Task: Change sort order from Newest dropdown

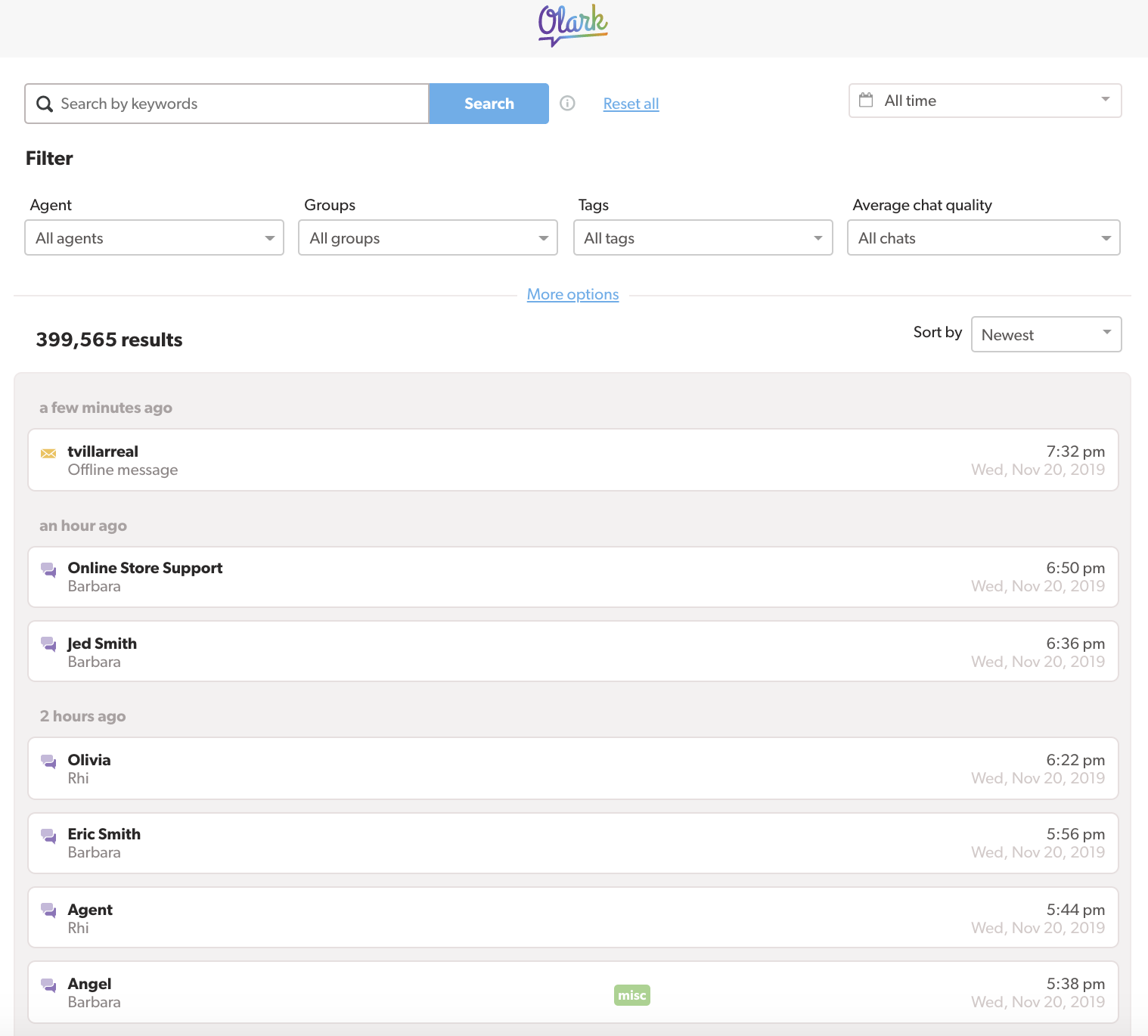Action: (1046, 334)
